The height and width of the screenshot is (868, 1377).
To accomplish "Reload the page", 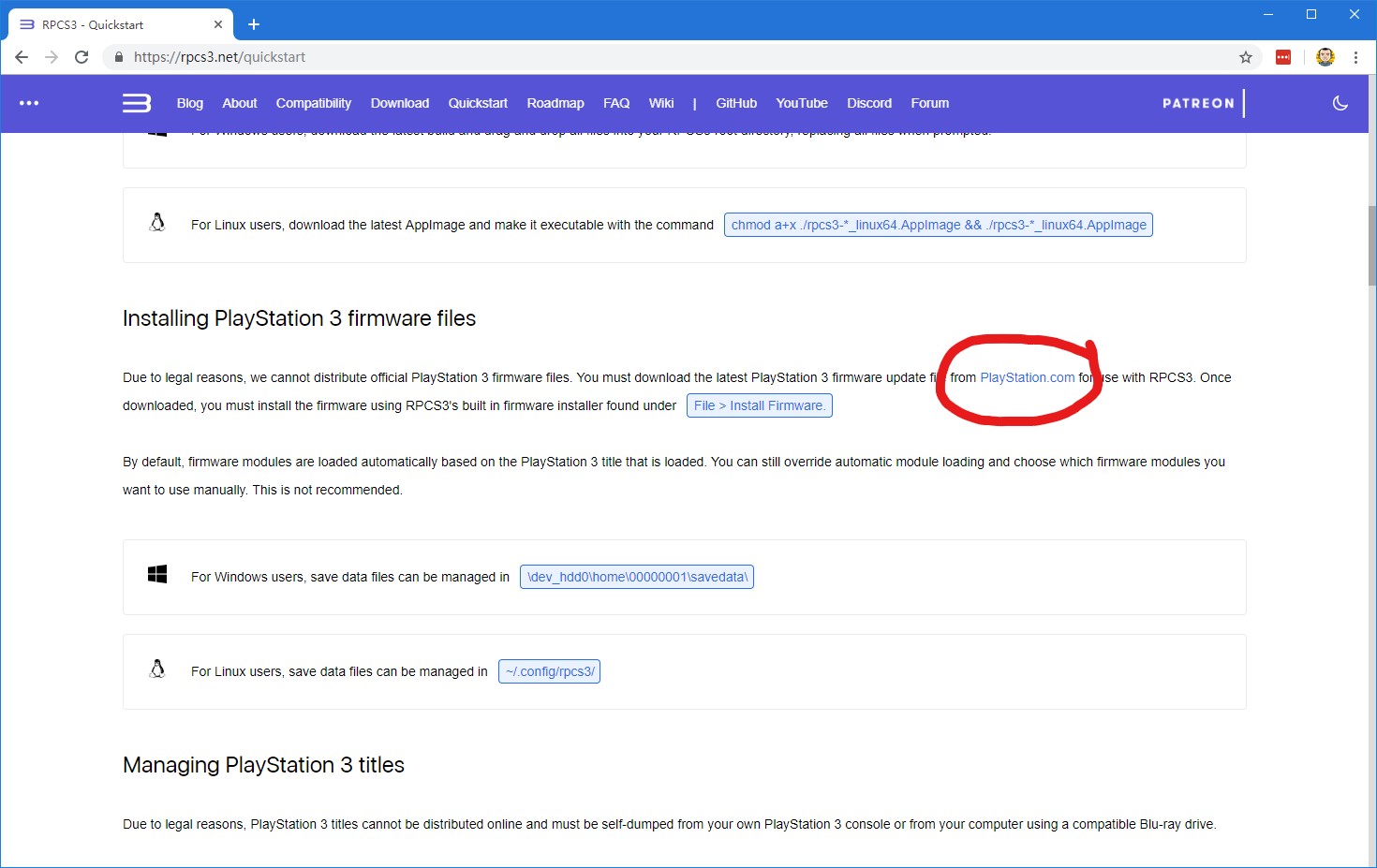I will 81,57.
